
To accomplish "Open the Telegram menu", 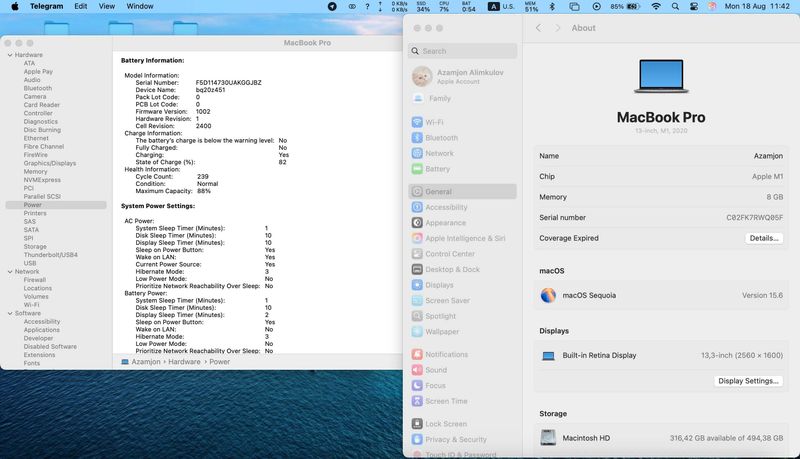I will tap(46, 6).
